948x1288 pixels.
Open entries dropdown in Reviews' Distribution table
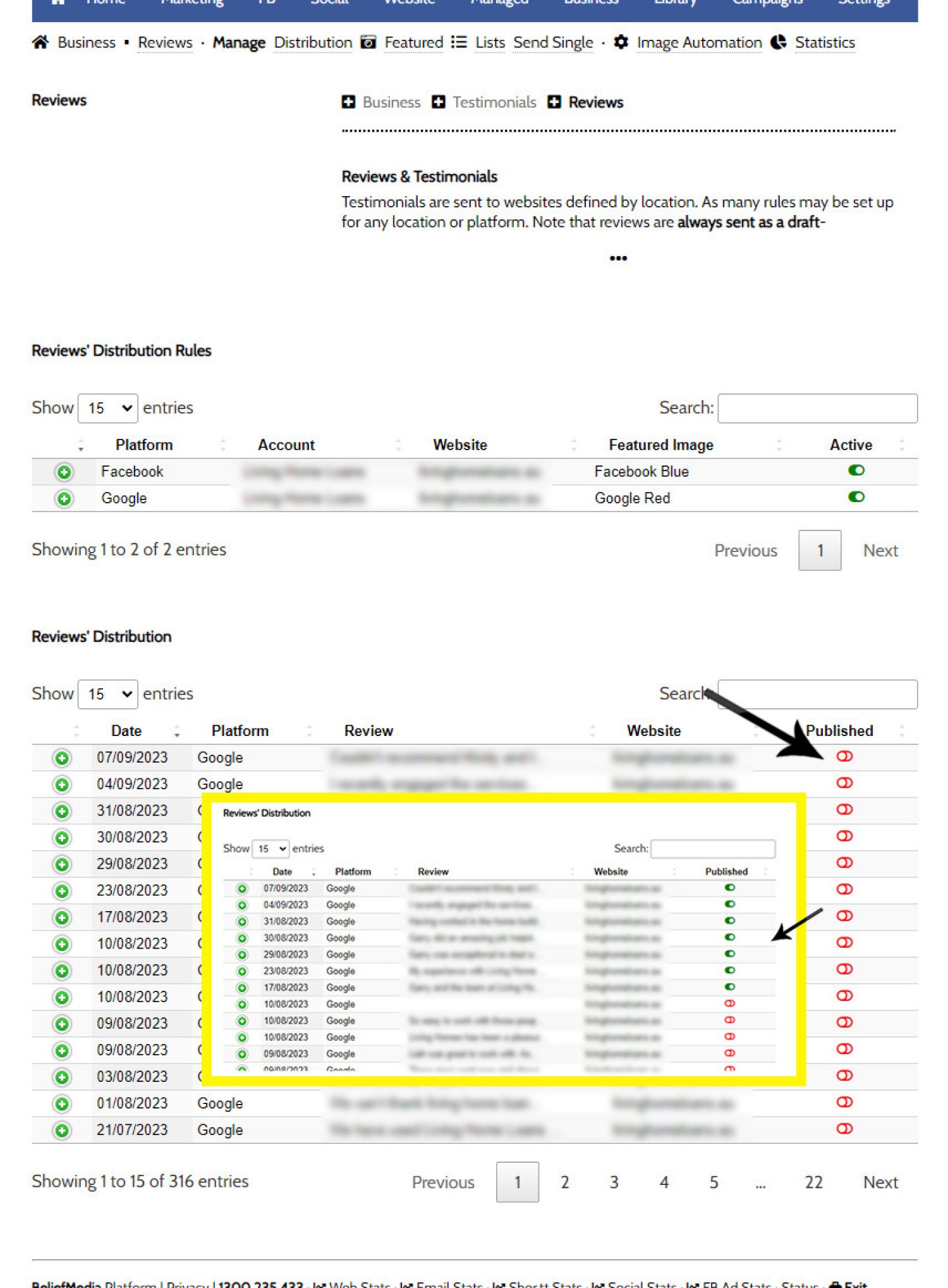[108, 694]
